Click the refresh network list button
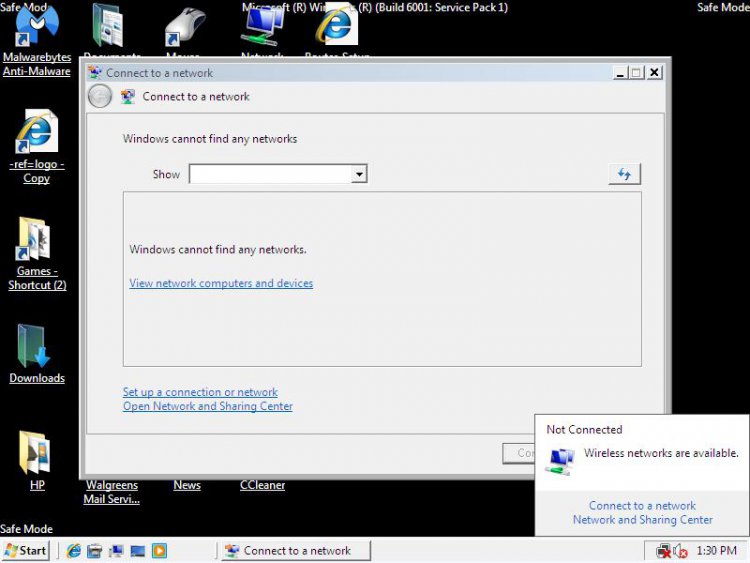 [624, 174]
